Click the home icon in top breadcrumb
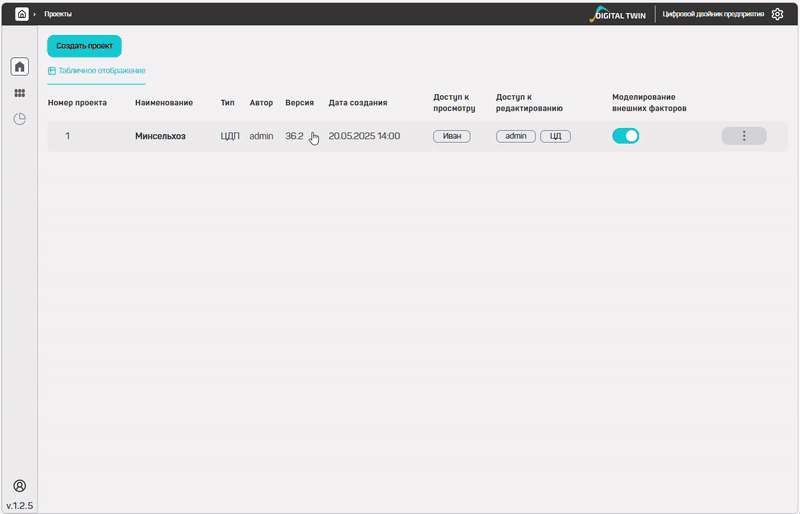Image resolution: width=800 pixels, height=514 pixels. click(21, 14)
